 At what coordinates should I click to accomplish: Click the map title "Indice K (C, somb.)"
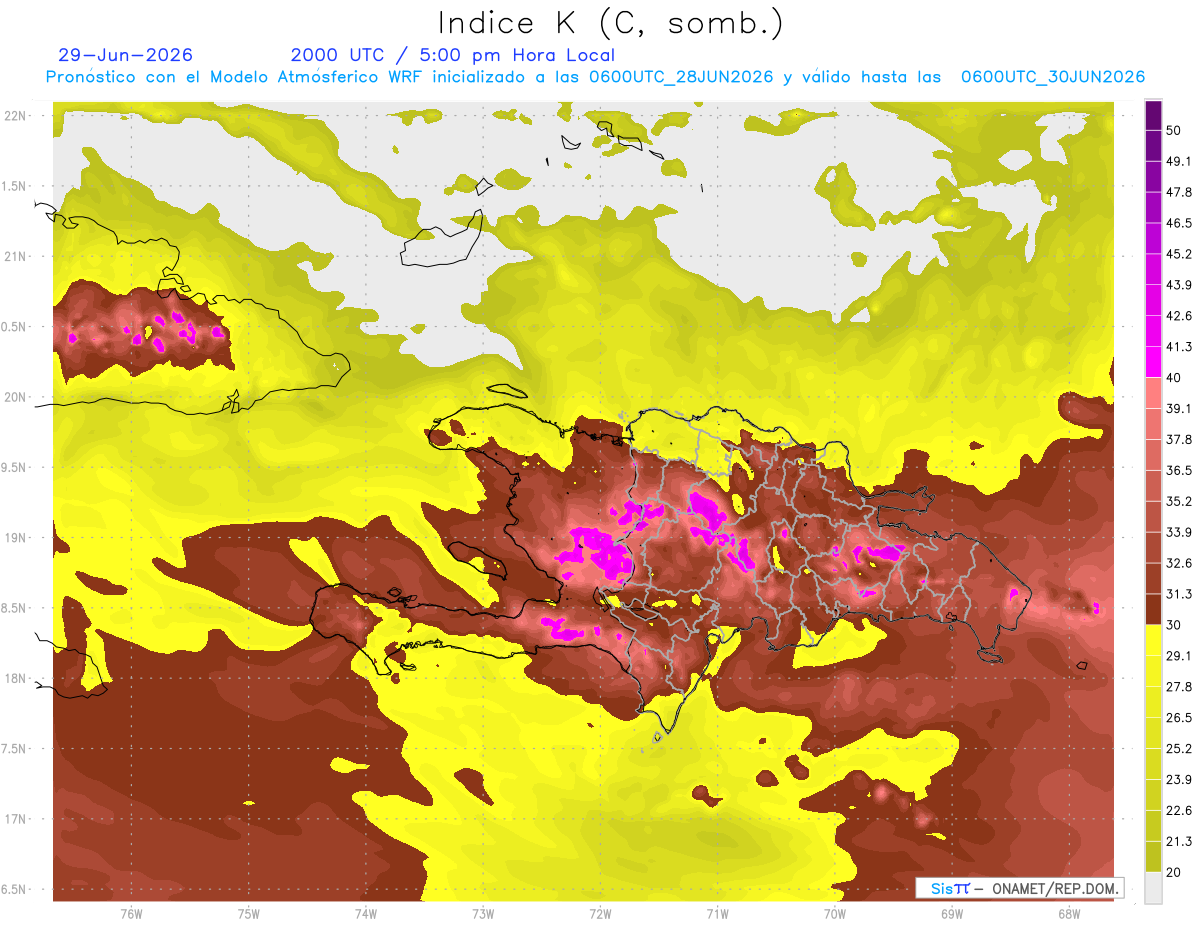click(x=611, y=23)
